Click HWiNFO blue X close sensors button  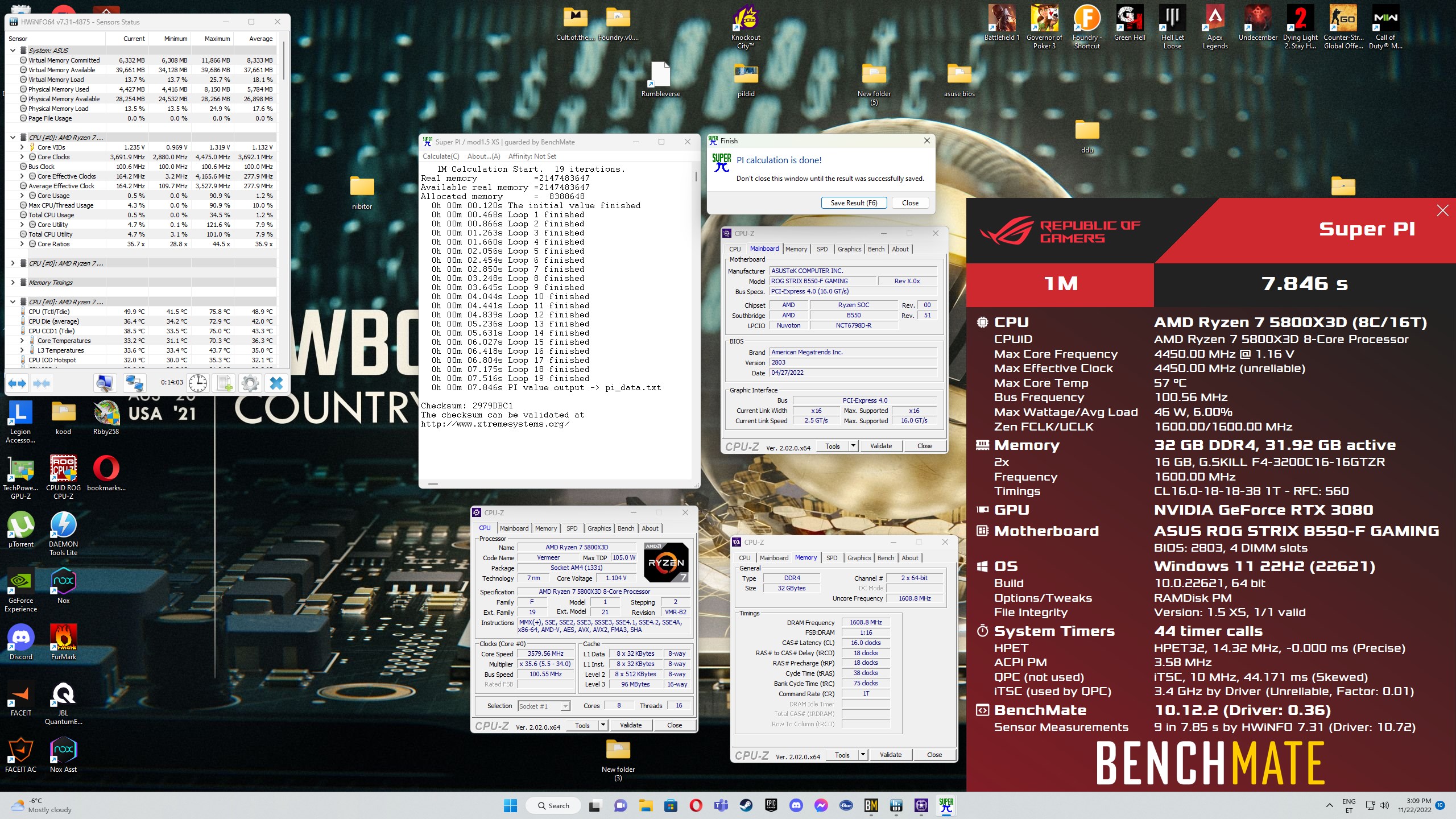(276, 383)
